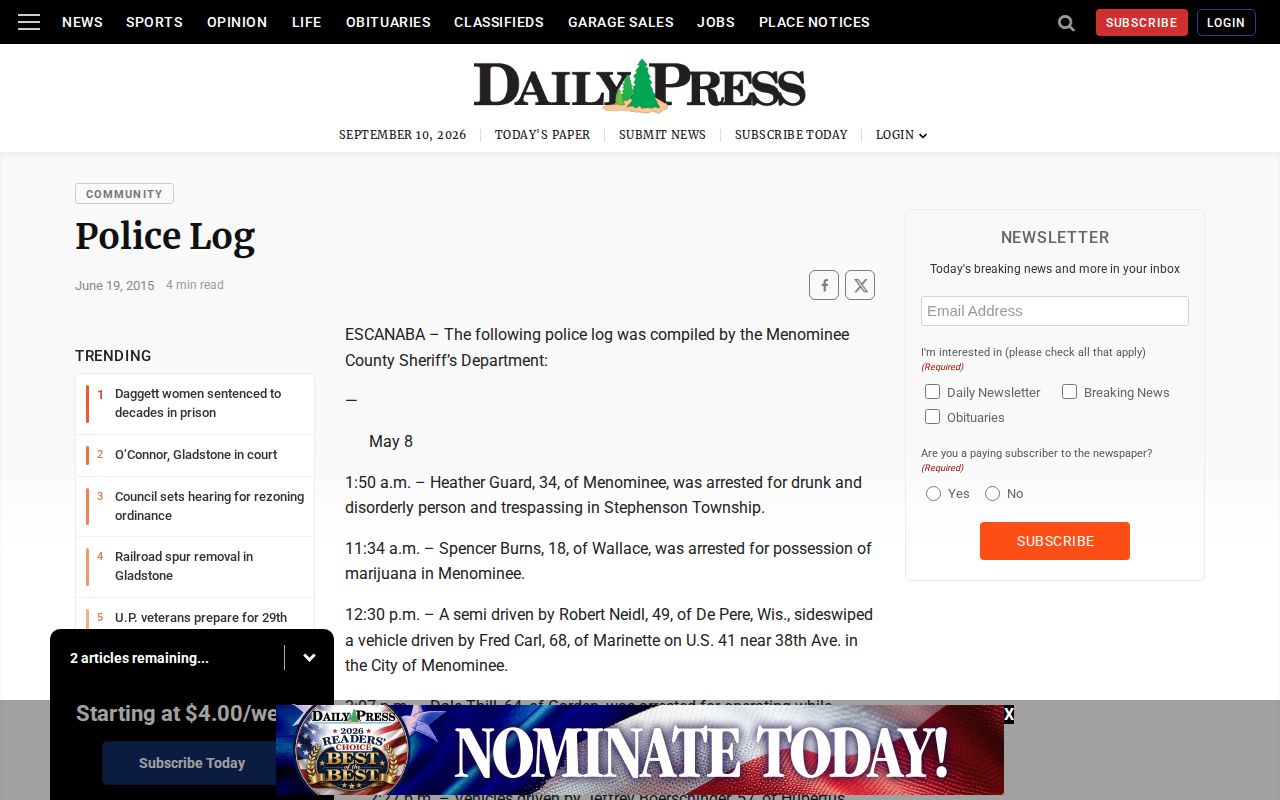Click the Community category tag
This screenshot has height=800, width=1280.
(x=124, y=194)
